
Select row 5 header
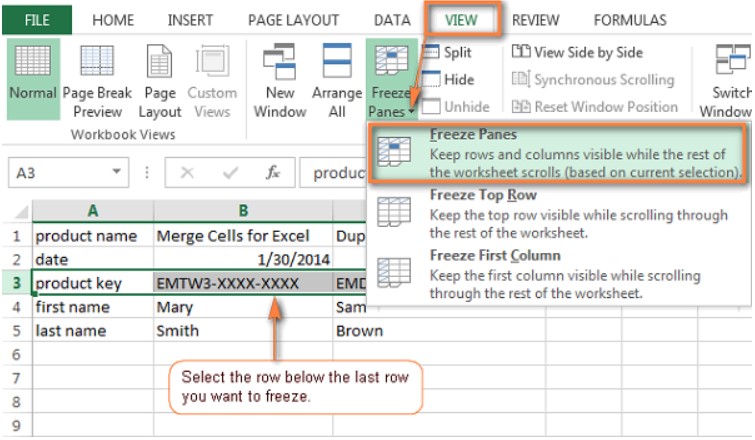[17, 331]
